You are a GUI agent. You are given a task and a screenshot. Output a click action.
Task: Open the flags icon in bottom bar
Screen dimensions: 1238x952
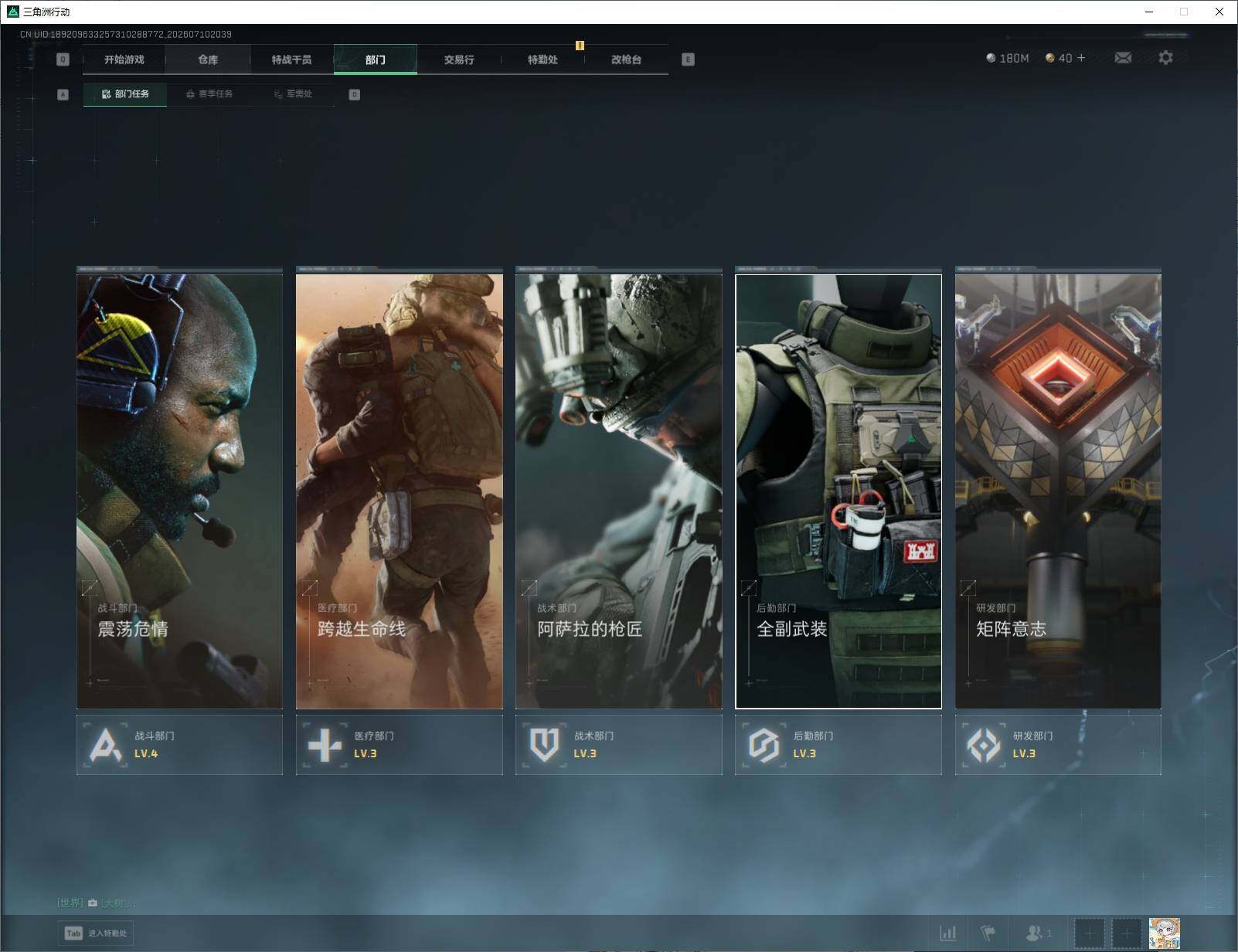pyautogui.click(x=988, y=933)
